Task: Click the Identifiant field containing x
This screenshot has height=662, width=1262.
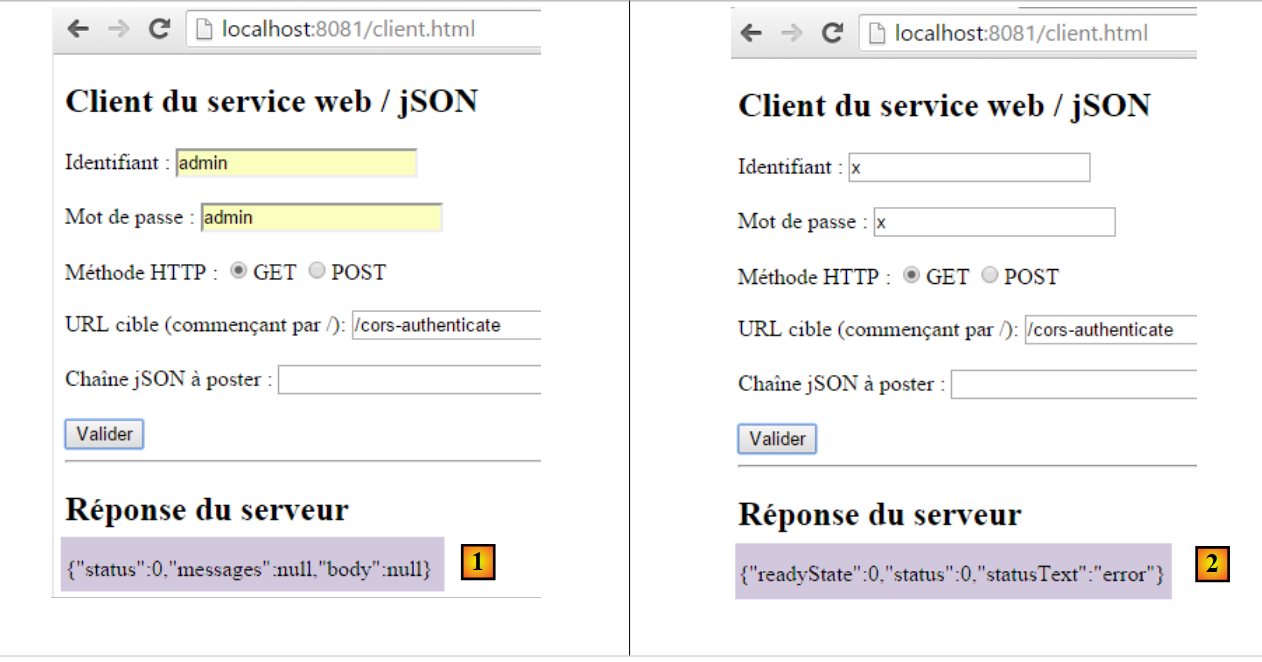Action: [969, 168]
